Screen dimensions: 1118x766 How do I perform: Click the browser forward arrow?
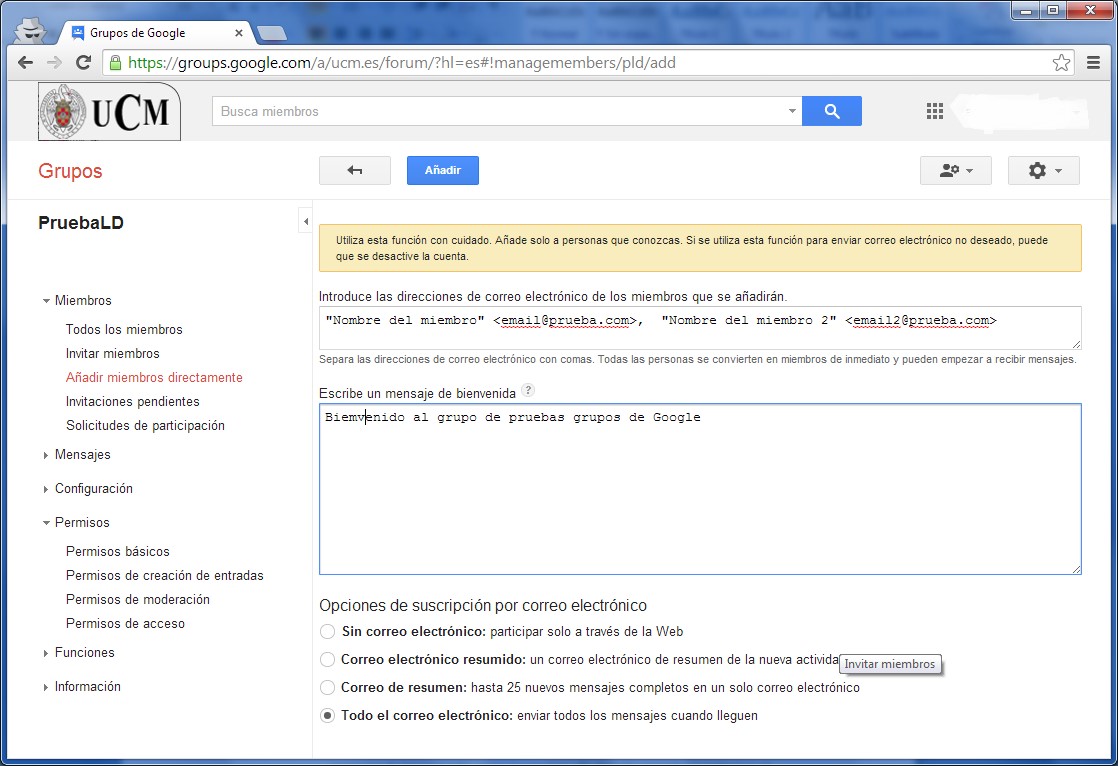pyautogui.click(x=54, y=63)
